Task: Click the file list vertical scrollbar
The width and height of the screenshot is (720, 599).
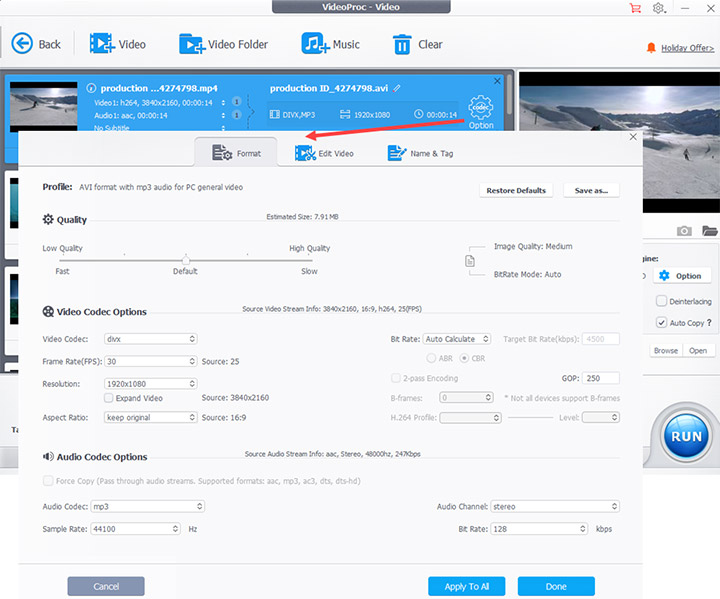Action: pos(509,96)
